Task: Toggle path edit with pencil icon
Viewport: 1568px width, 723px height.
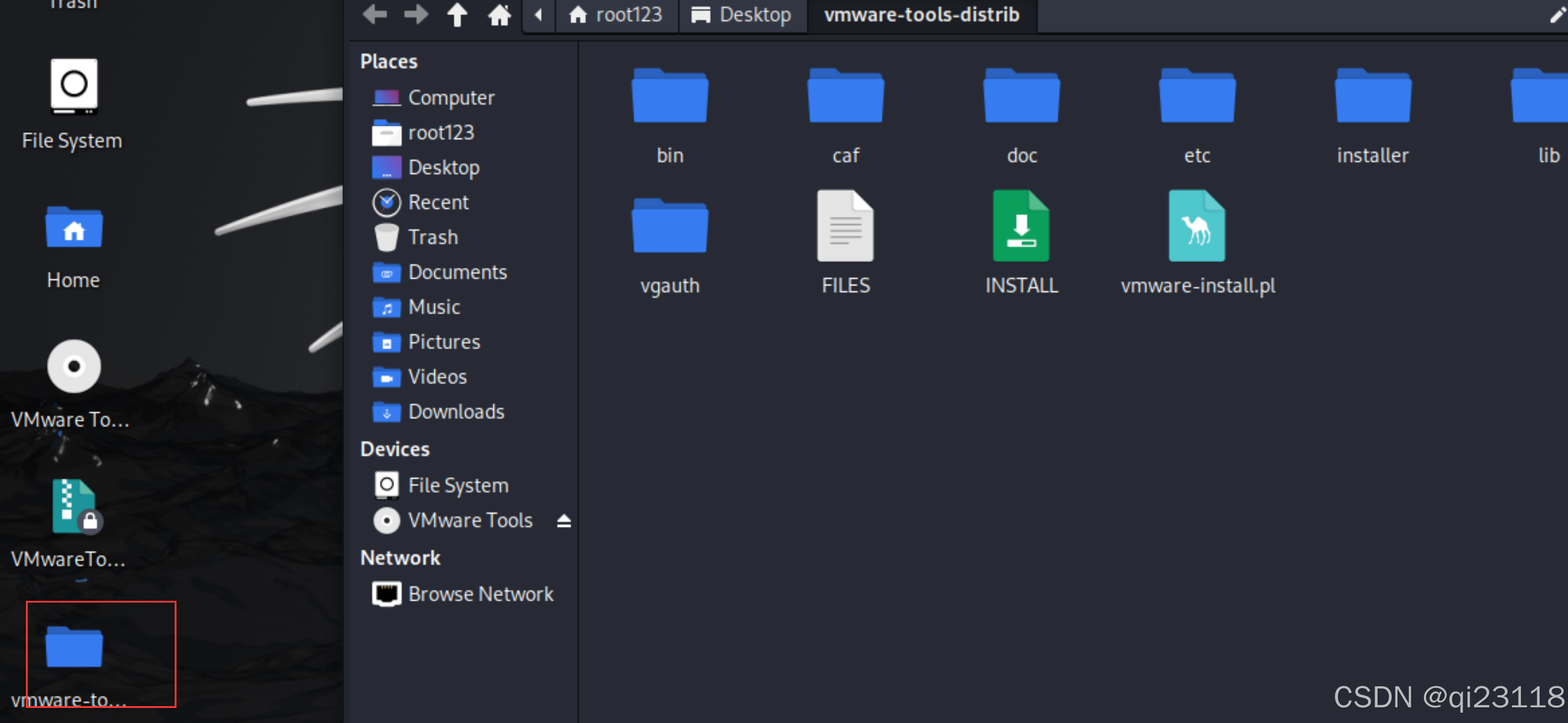Action: 1557,14
